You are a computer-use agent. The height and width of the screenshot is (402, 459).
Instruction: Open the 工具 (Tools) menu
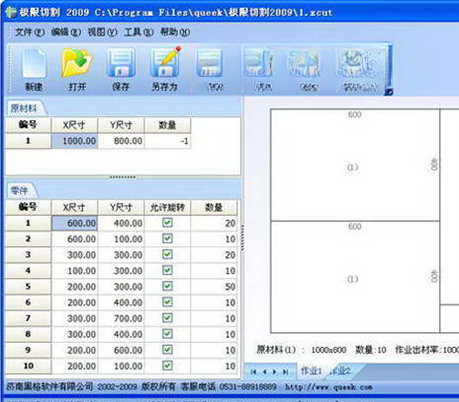[x=139, y=32]
